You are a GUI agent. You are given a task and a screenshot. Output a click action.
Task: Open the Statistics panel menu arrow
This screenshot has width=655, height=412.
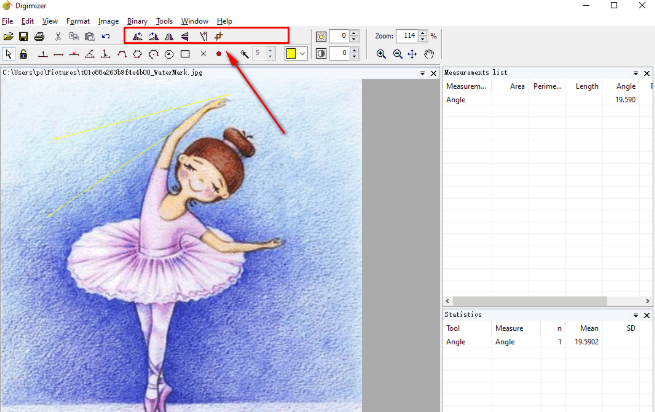click(x=635, y=315)
